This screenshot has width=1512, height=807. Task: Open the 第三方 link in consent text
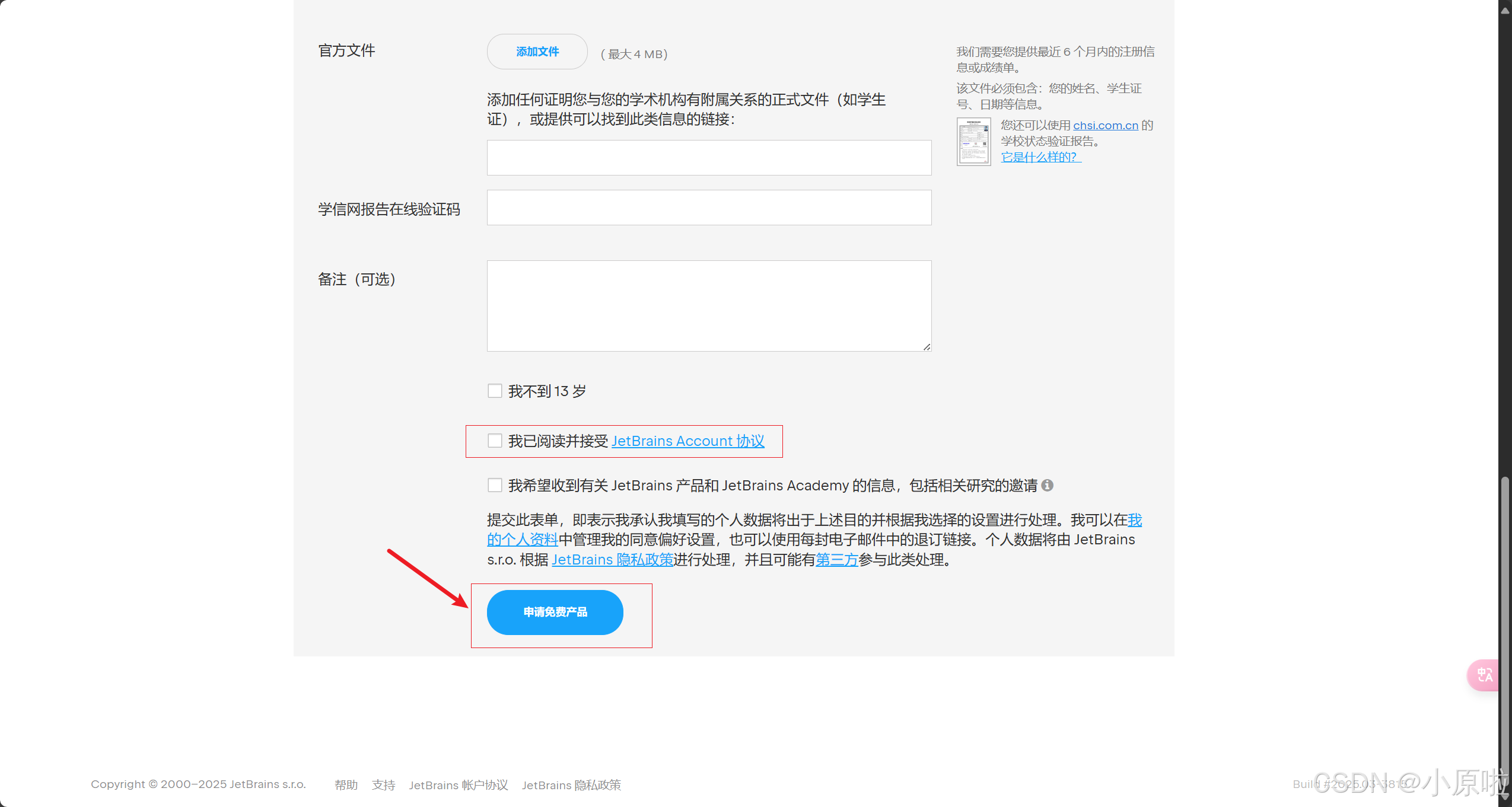click(836, 560)
